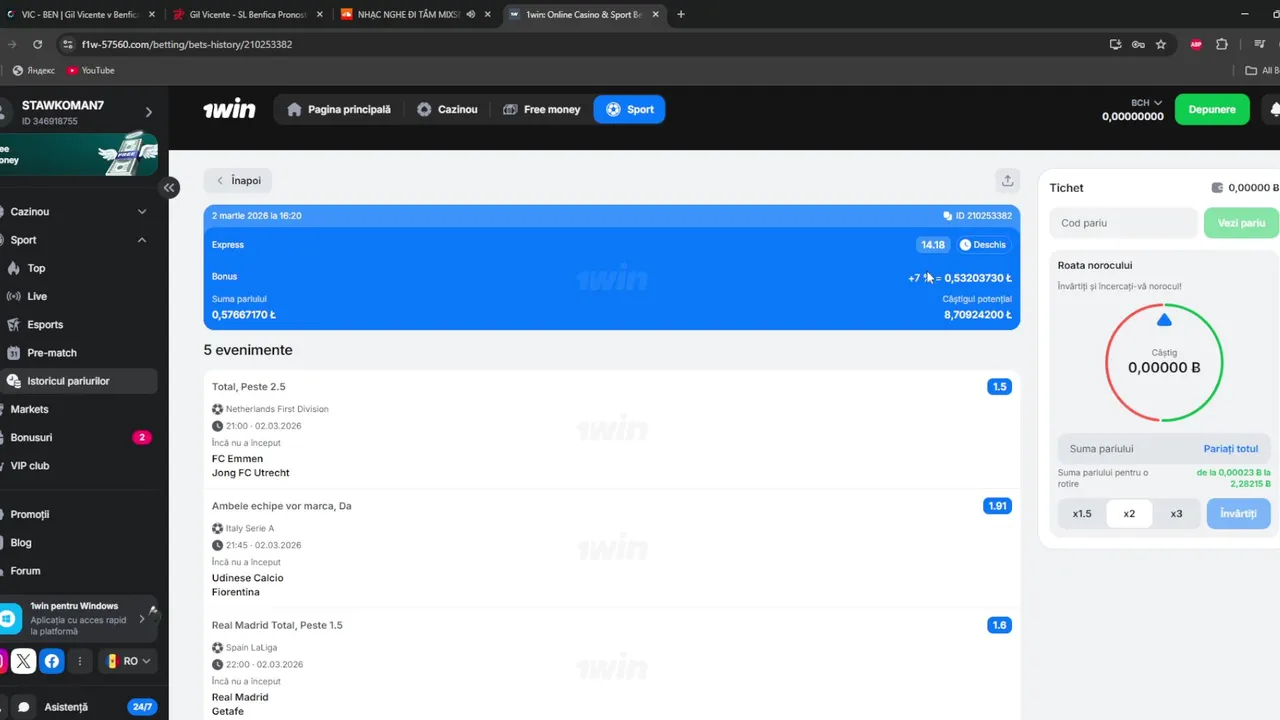Open the BCH currency dropdown
1280x720 pixels.
1146,102
